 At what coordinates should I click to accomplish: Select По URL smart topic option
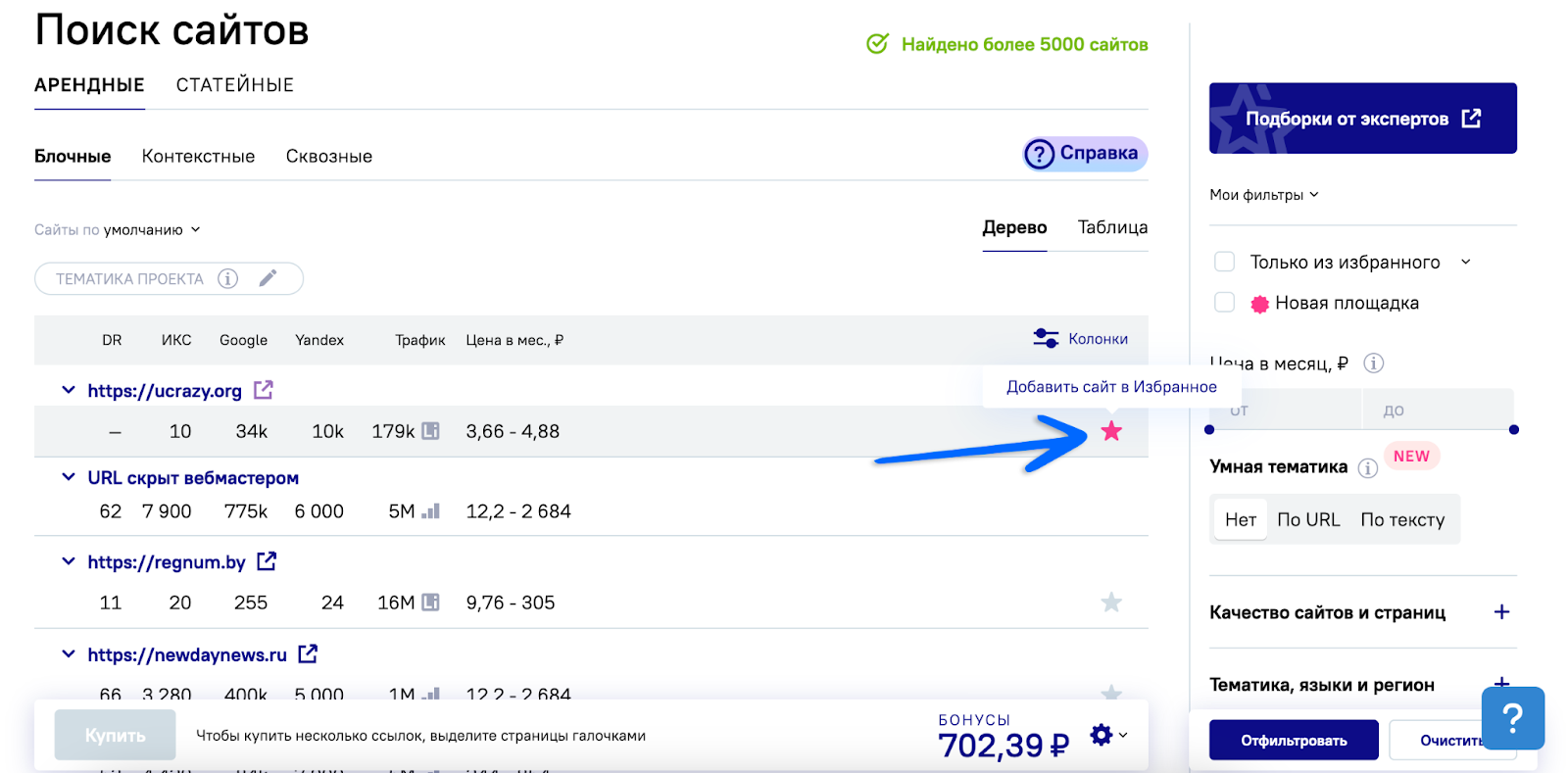(1307, 519)
